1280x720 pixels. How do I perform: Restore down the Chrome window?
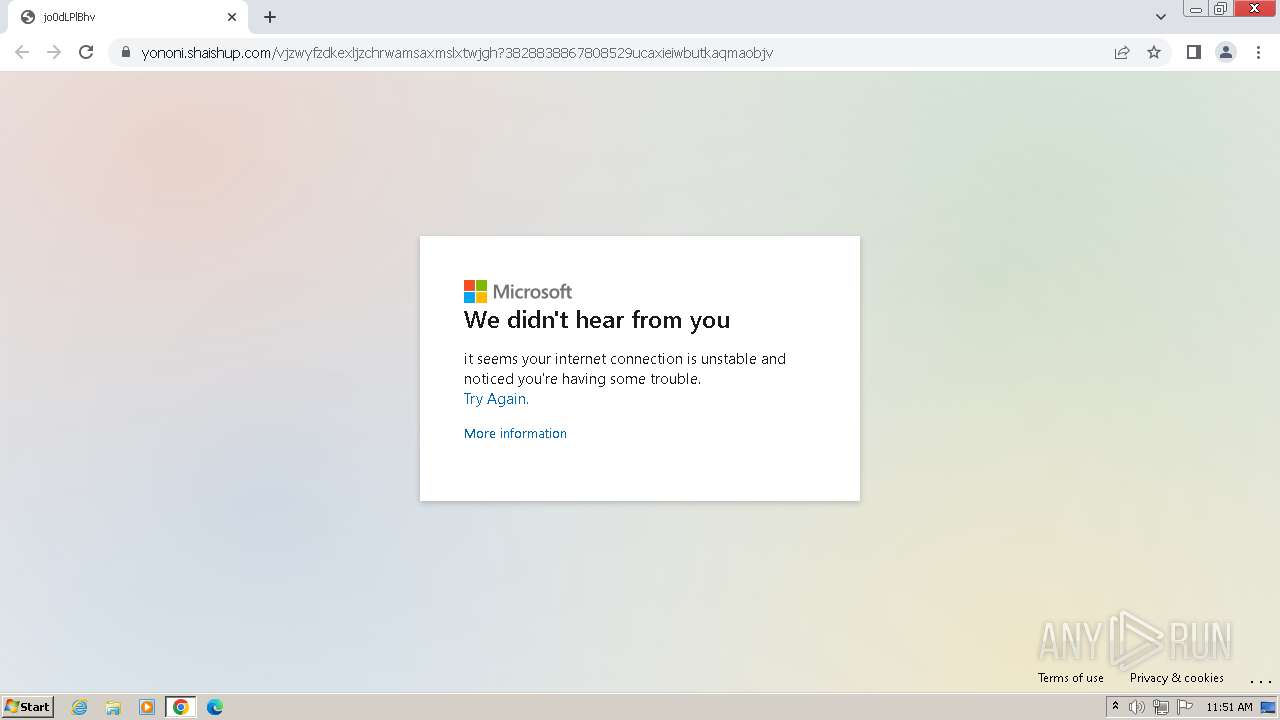(1221, 9)
